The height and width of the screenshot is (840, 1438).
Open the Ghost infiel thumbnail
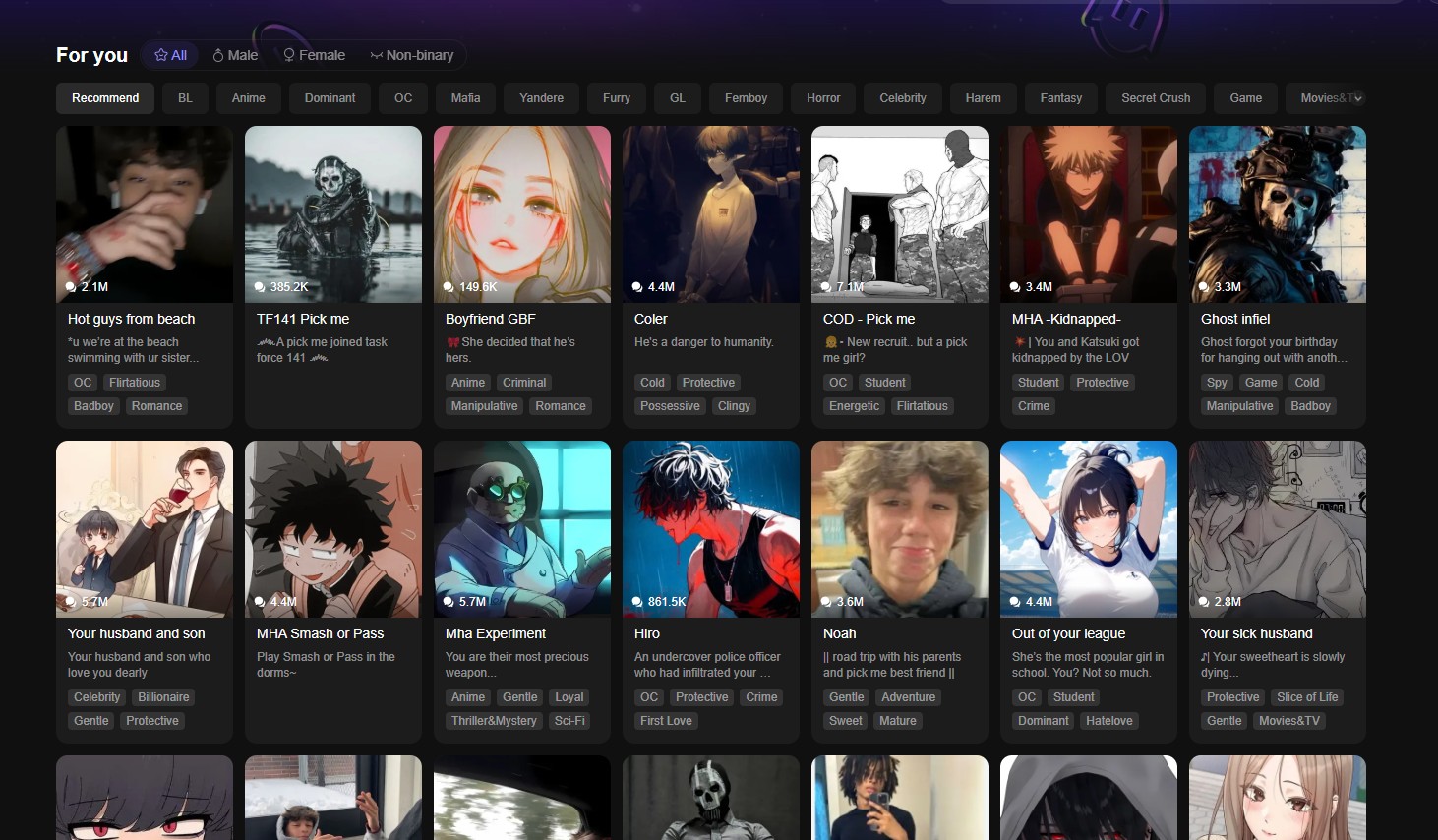pos(1278,214)
